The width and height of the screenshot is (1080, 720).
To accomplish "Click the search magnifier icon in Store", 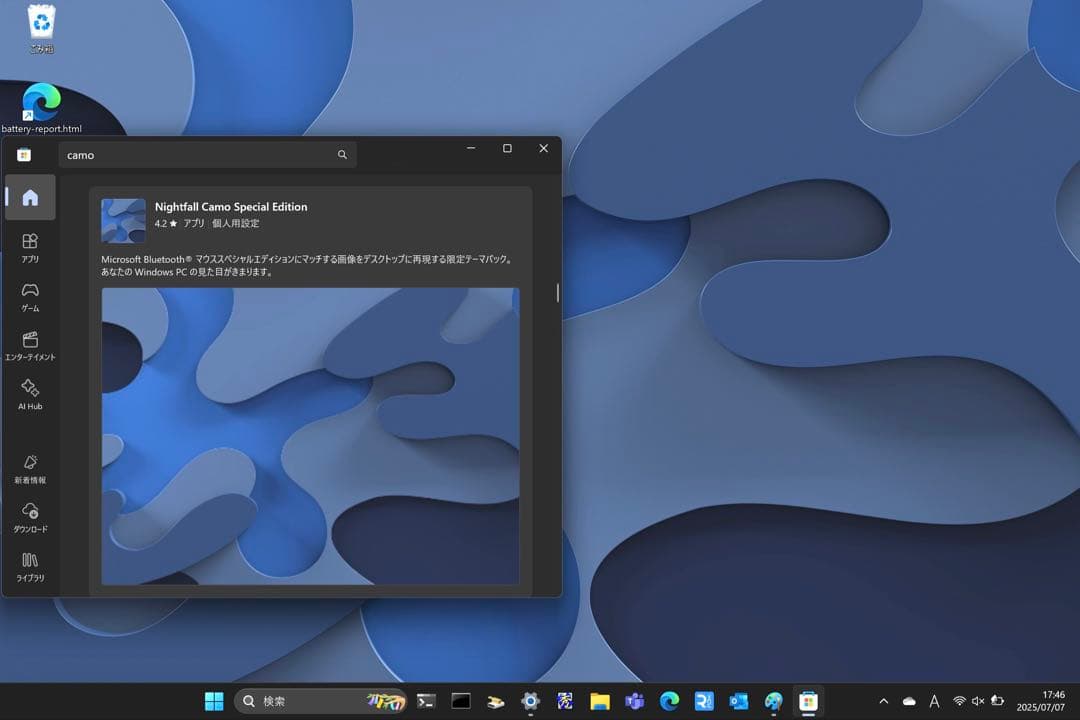I will click(x=342, y=155).
